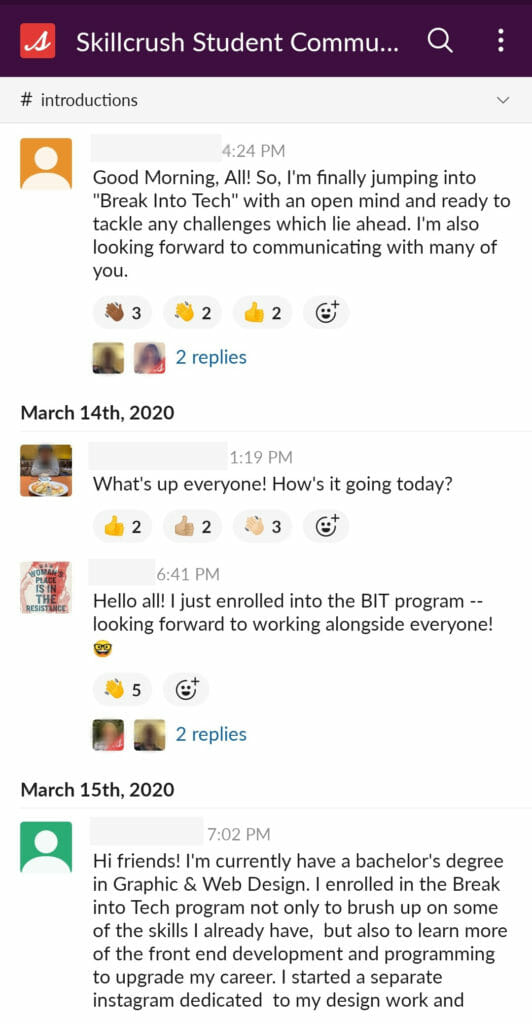Open 2 replies under the BIT program post
The width and height of the screenshot is (532, 1024).
pos(211,734)
